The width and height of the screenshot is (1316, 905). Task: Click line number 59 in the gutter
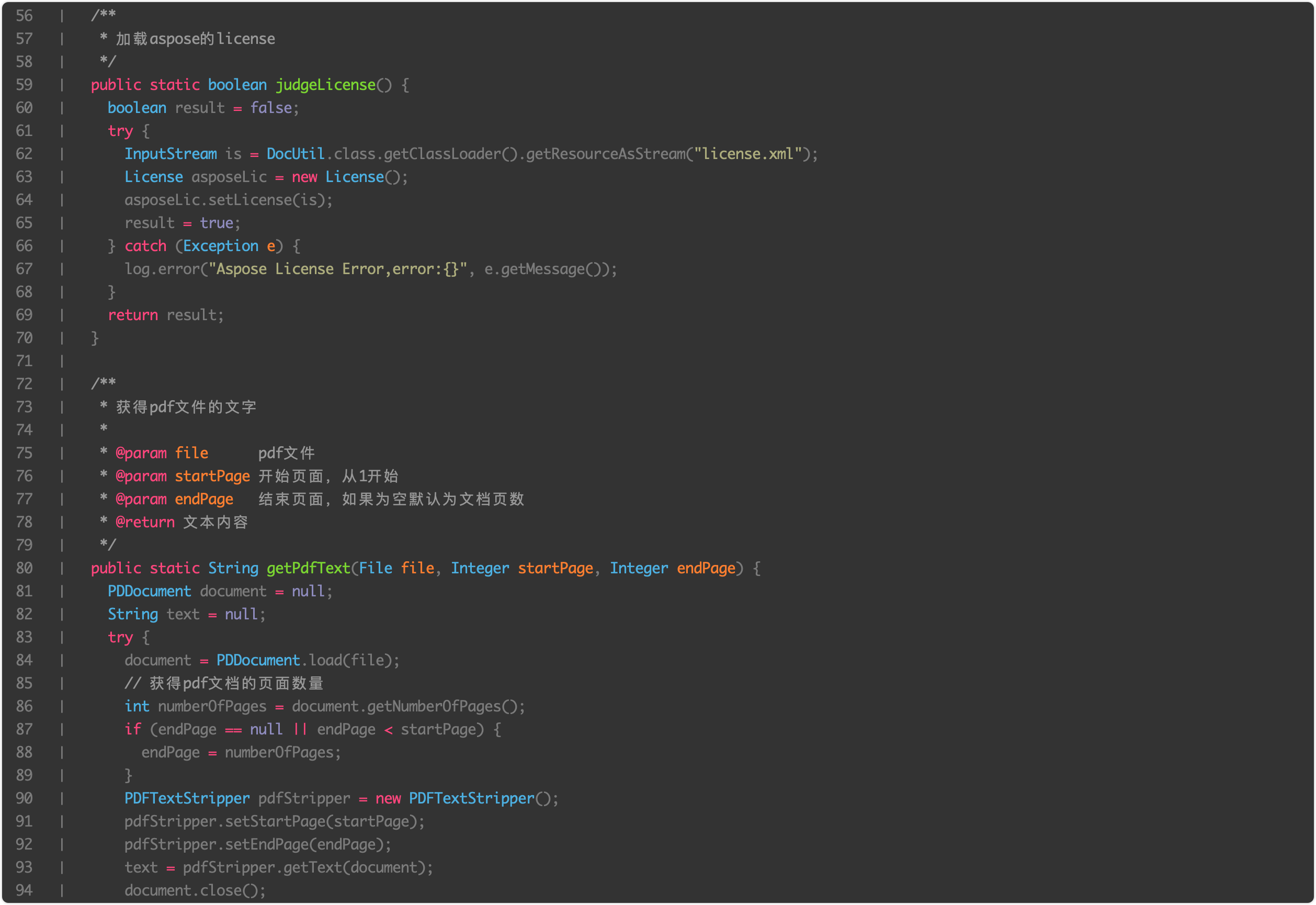click(24, 85)
